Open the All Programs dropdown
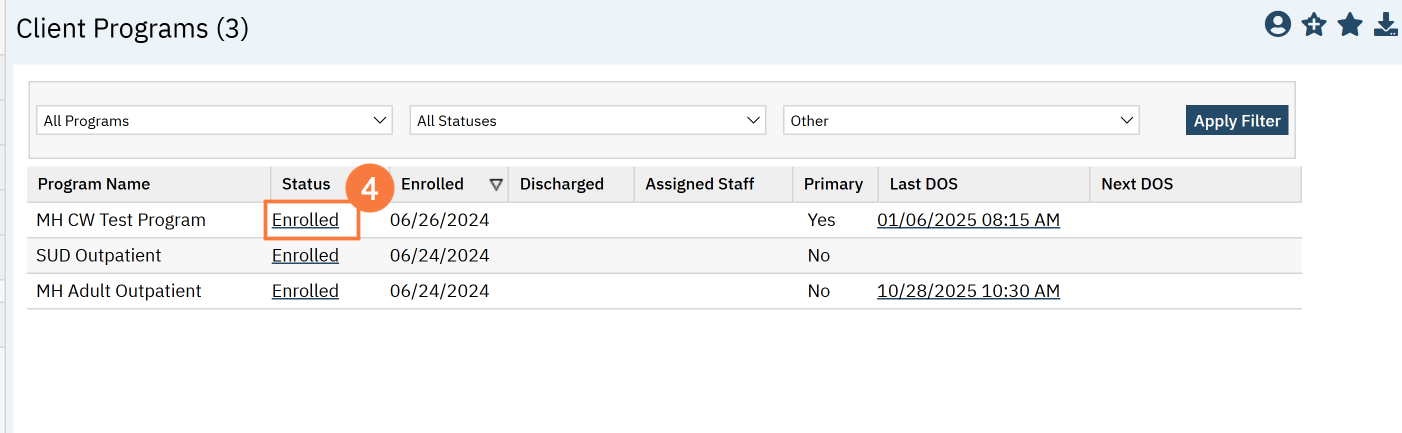 point(215,121)
